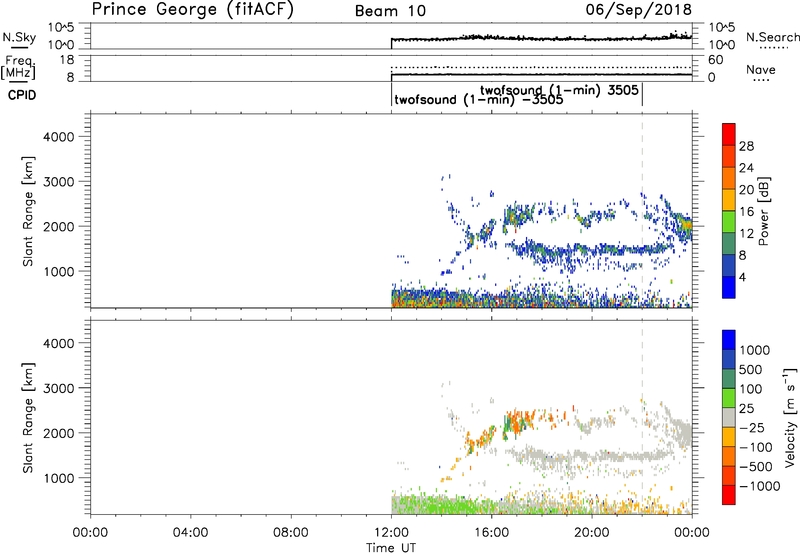This screenshot has height=554, width=800.
Task: Pick the red top segment of Power color bar
Action: 729,134
